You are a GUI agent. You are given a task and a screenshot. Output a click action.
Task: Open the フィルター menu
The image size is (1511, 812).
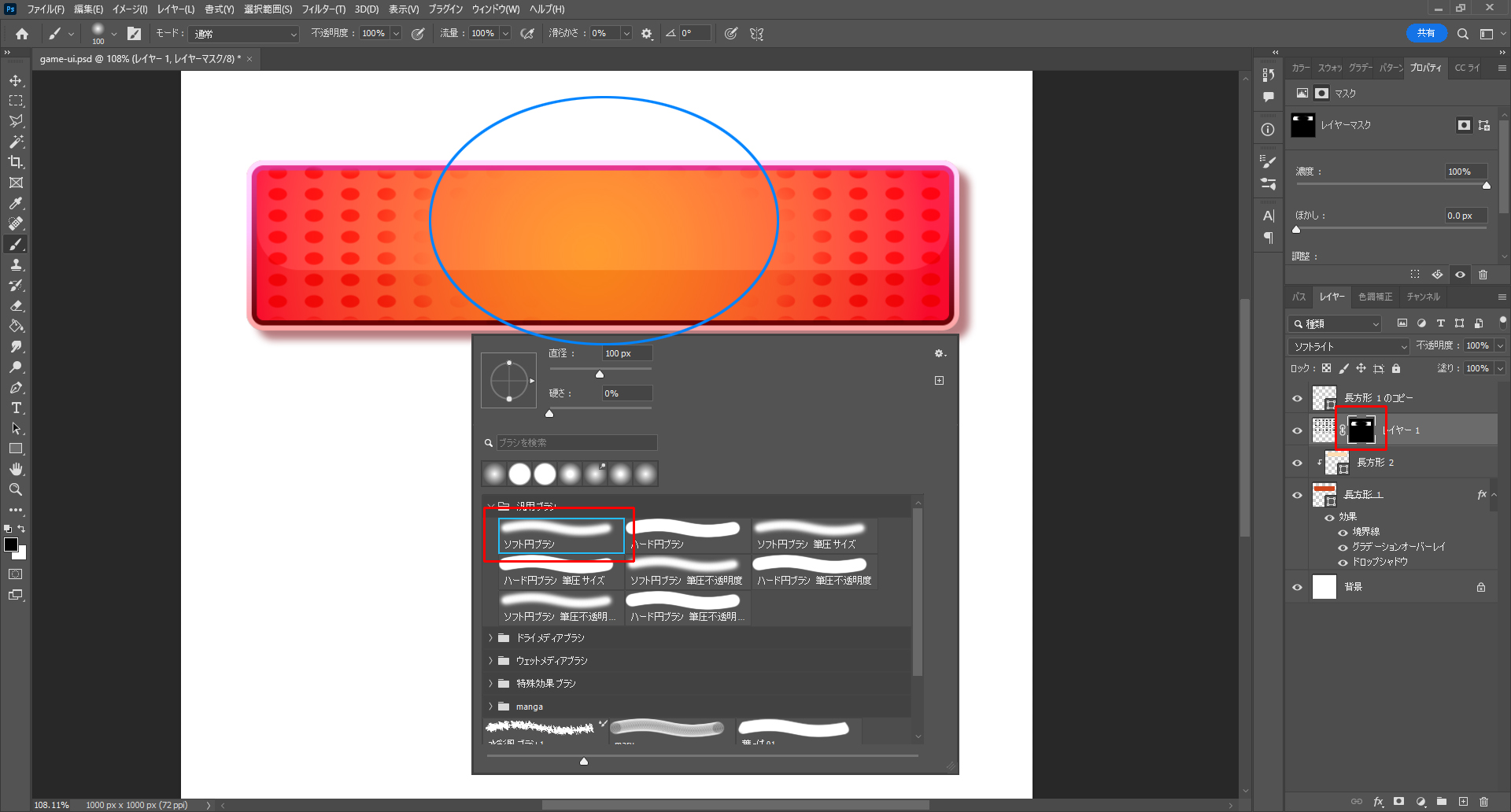[x=323, y=9]
